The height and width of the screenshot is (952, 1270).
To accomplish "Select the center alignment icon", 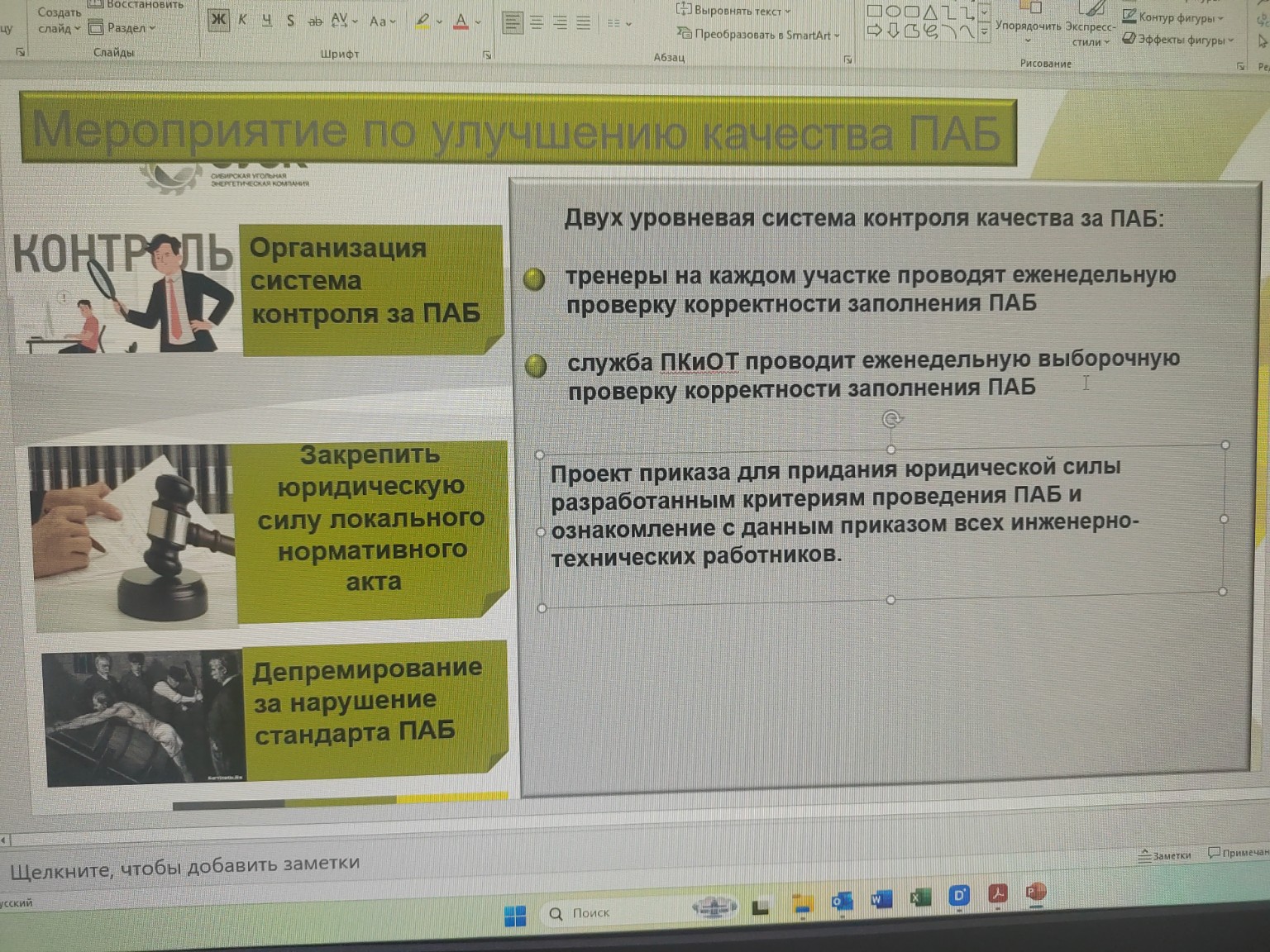I will point(536,21).
